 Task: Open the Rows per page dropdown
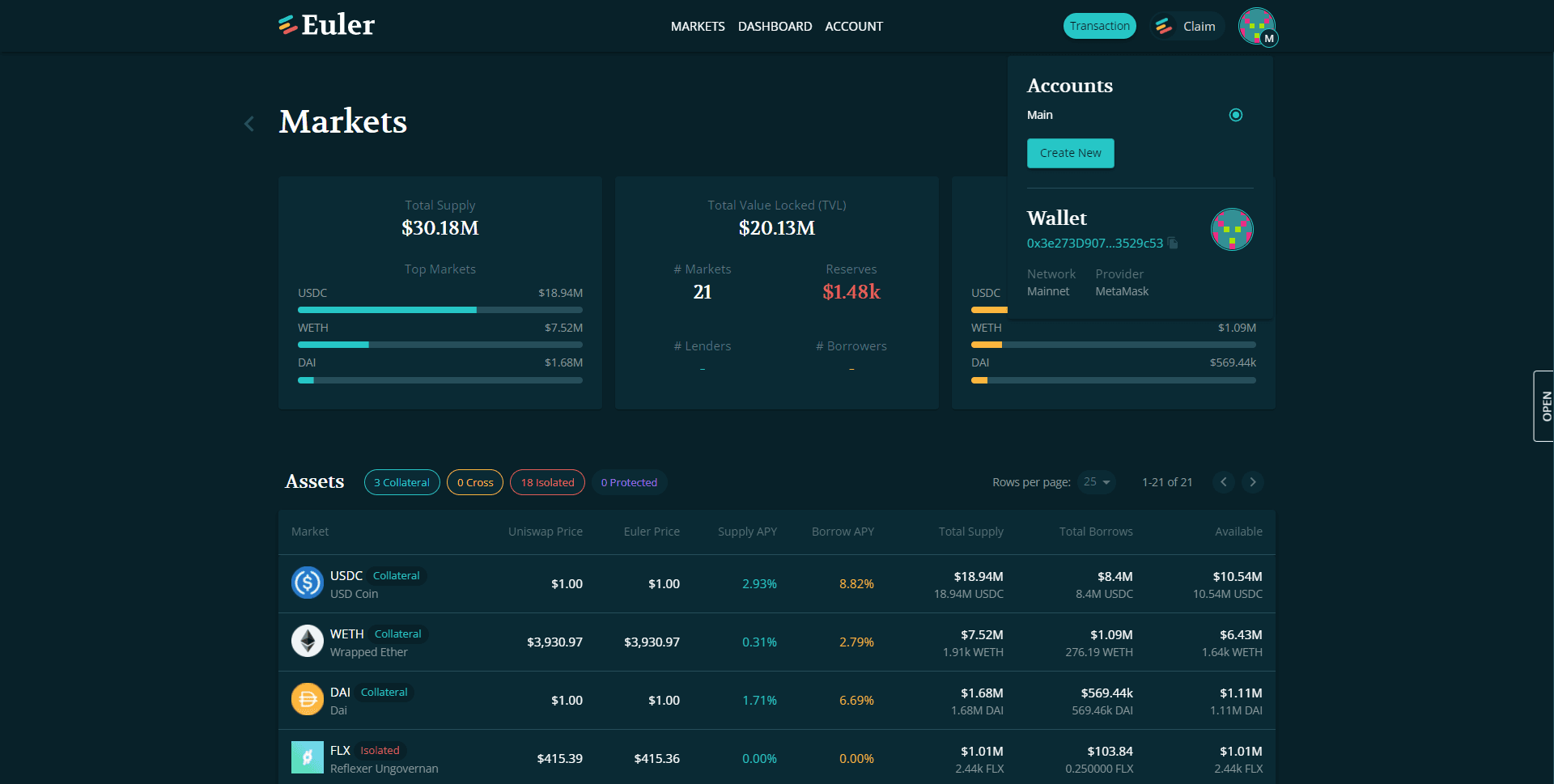coord(1097,482)
